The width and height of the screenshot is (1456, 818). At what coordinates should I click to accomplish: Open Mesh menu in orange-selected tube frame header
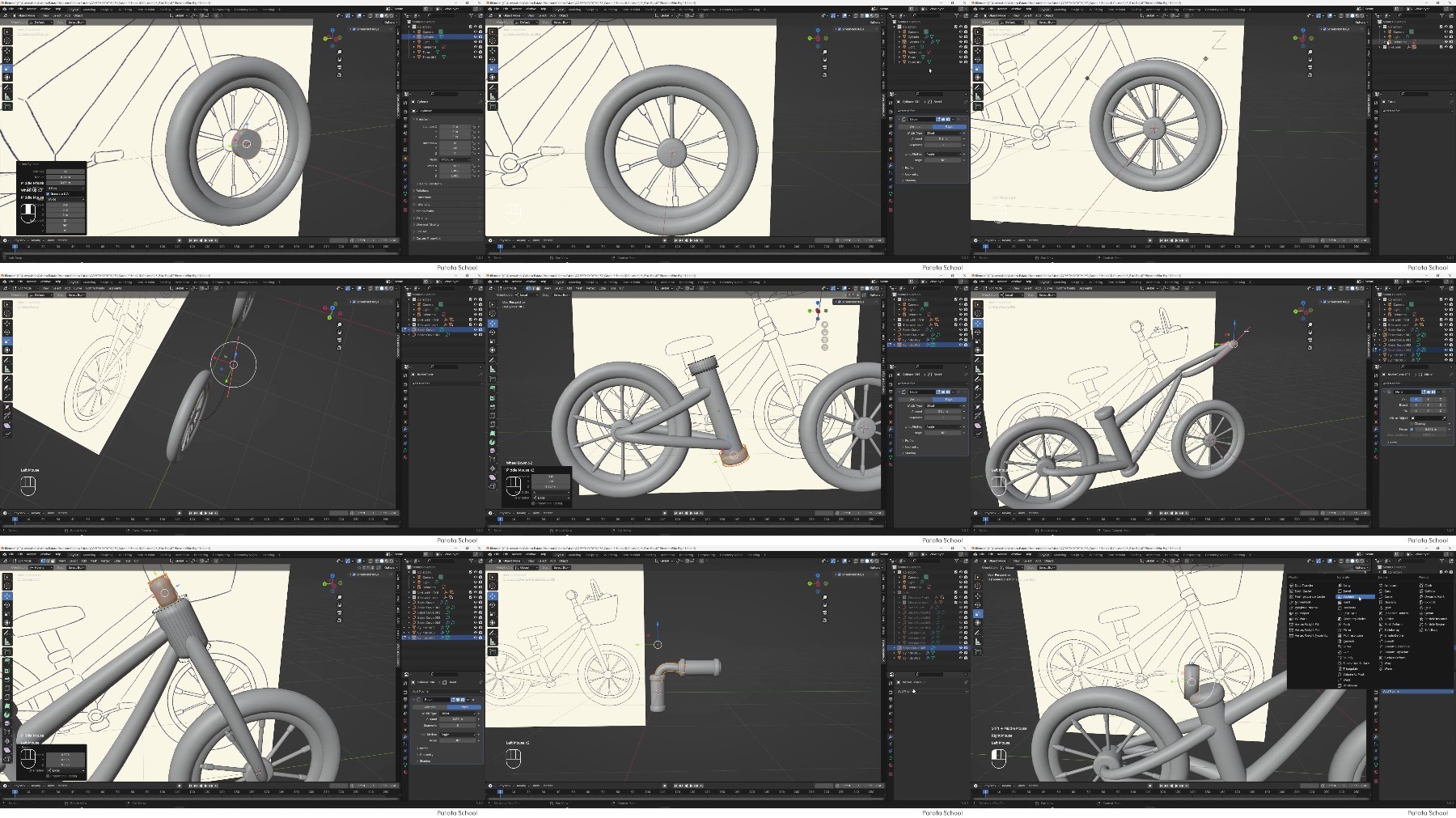579,288
